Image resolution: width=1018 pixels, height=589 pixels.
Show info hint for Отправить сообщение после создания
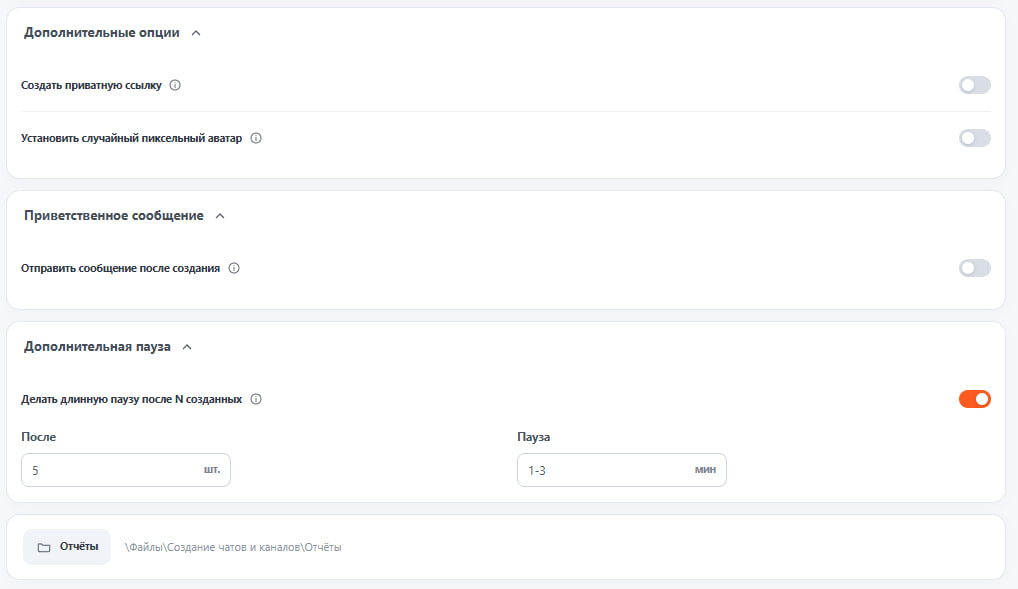pos(234,268)
